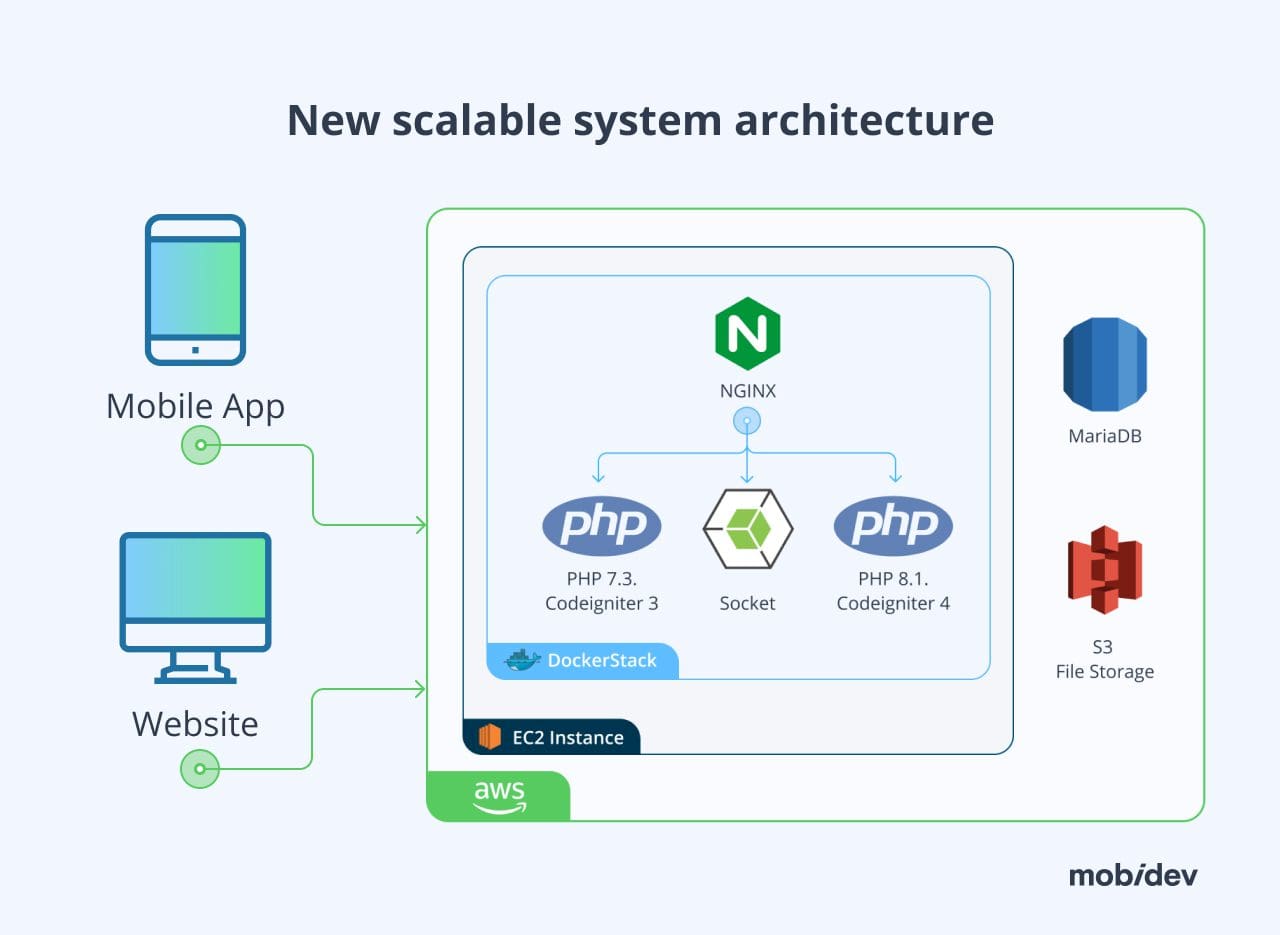Viewport: 1280px width, 935px height.
Task: Click the S3 File Storage text label
Action: [1104, 660]
